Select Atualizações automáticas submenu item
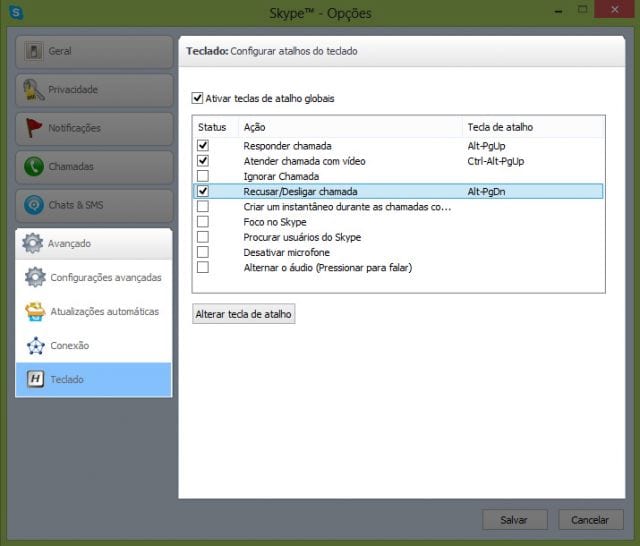The width and height of the screenshot is (640, 546). coord(94,311)
